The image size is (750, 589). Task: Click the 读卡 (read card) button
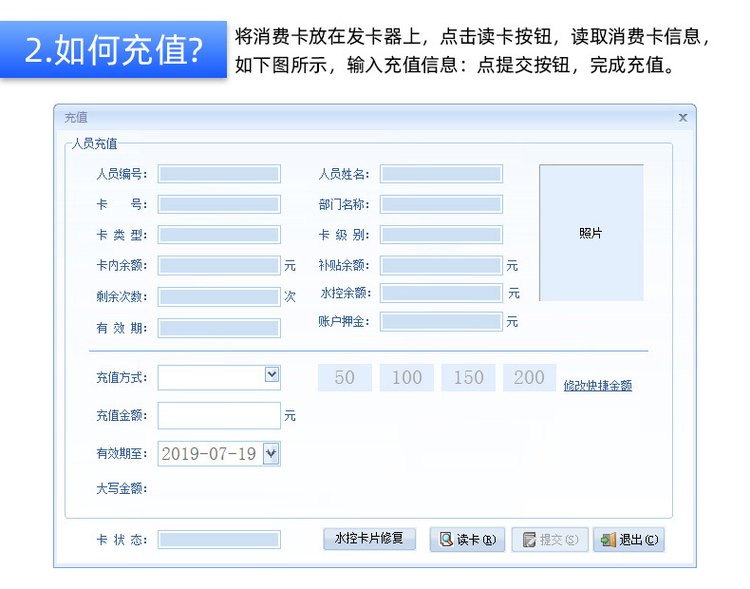tap(467, 540)
